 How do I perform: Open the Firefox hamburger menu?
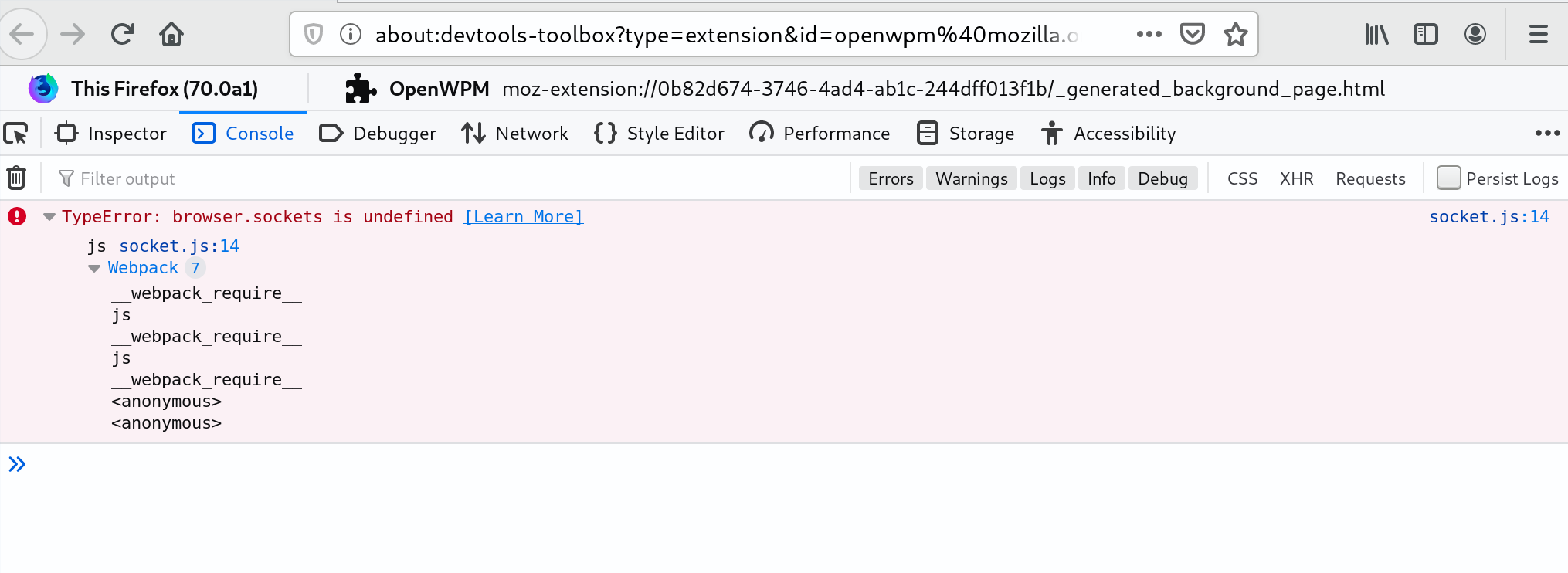pos(1538,34)
